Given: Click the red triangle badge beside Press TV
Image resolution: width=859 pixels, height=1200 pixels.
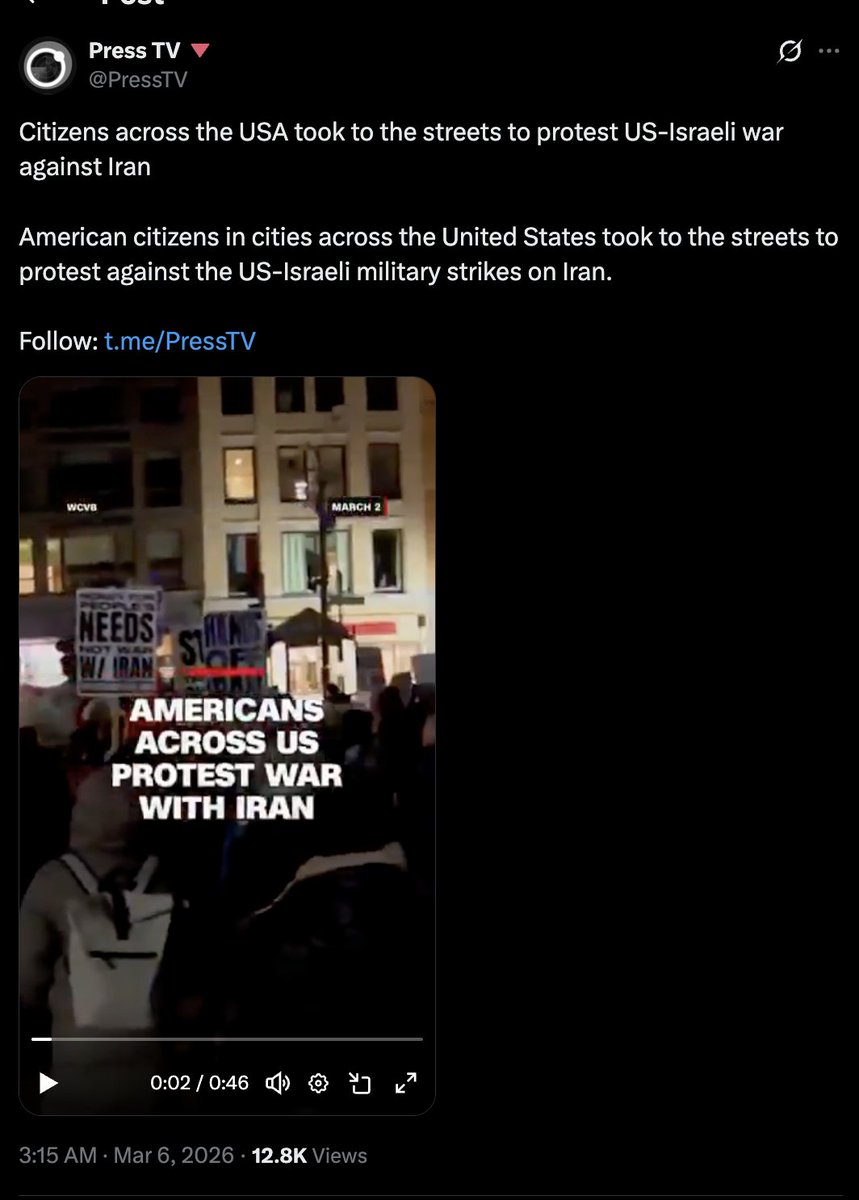Looking at the screenshot, I should [199, 51].
